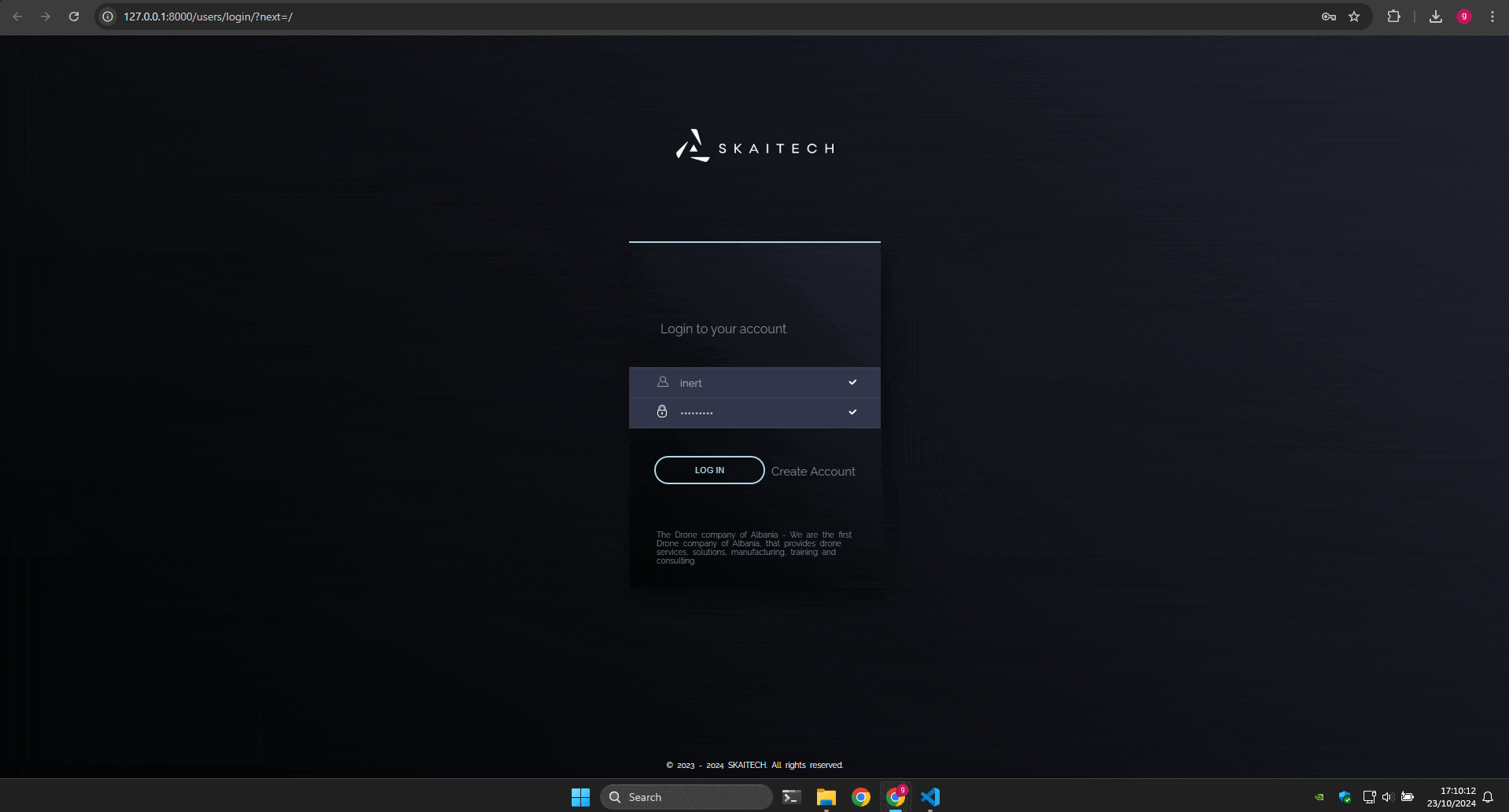Open the volume speaker tray icon

point(1386,797)
